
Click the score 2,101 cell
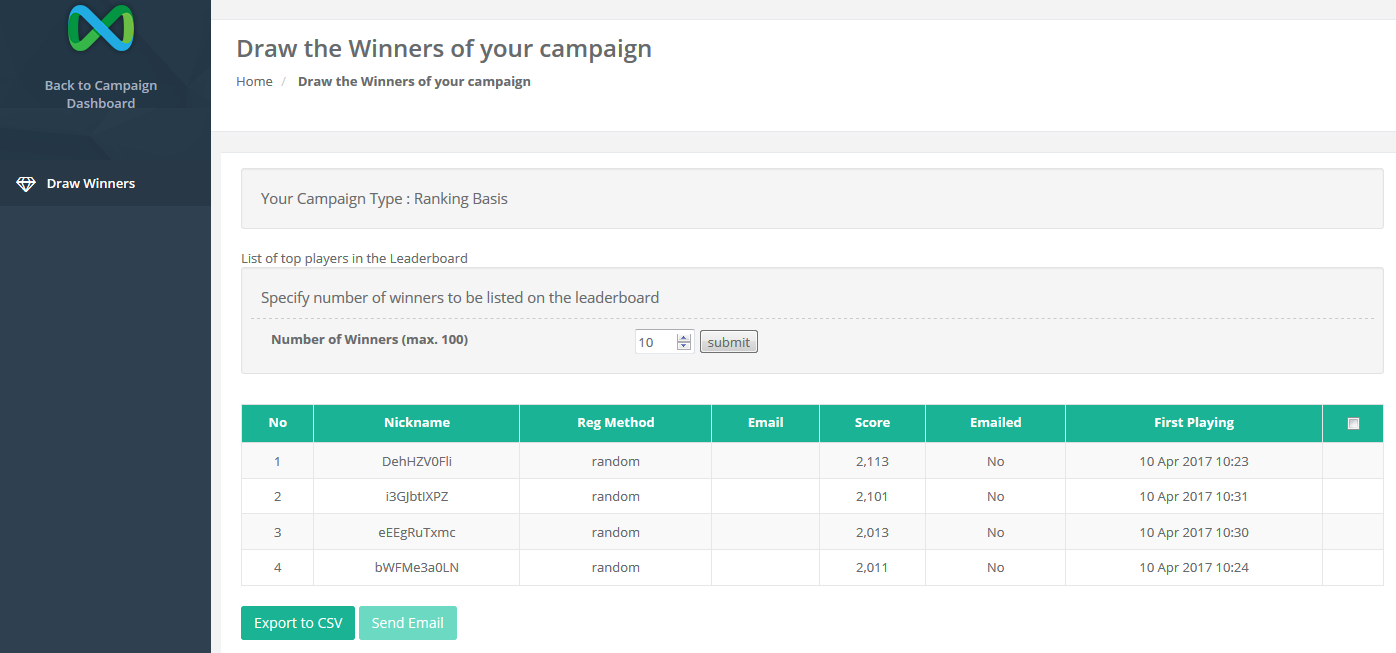point(872,497)
